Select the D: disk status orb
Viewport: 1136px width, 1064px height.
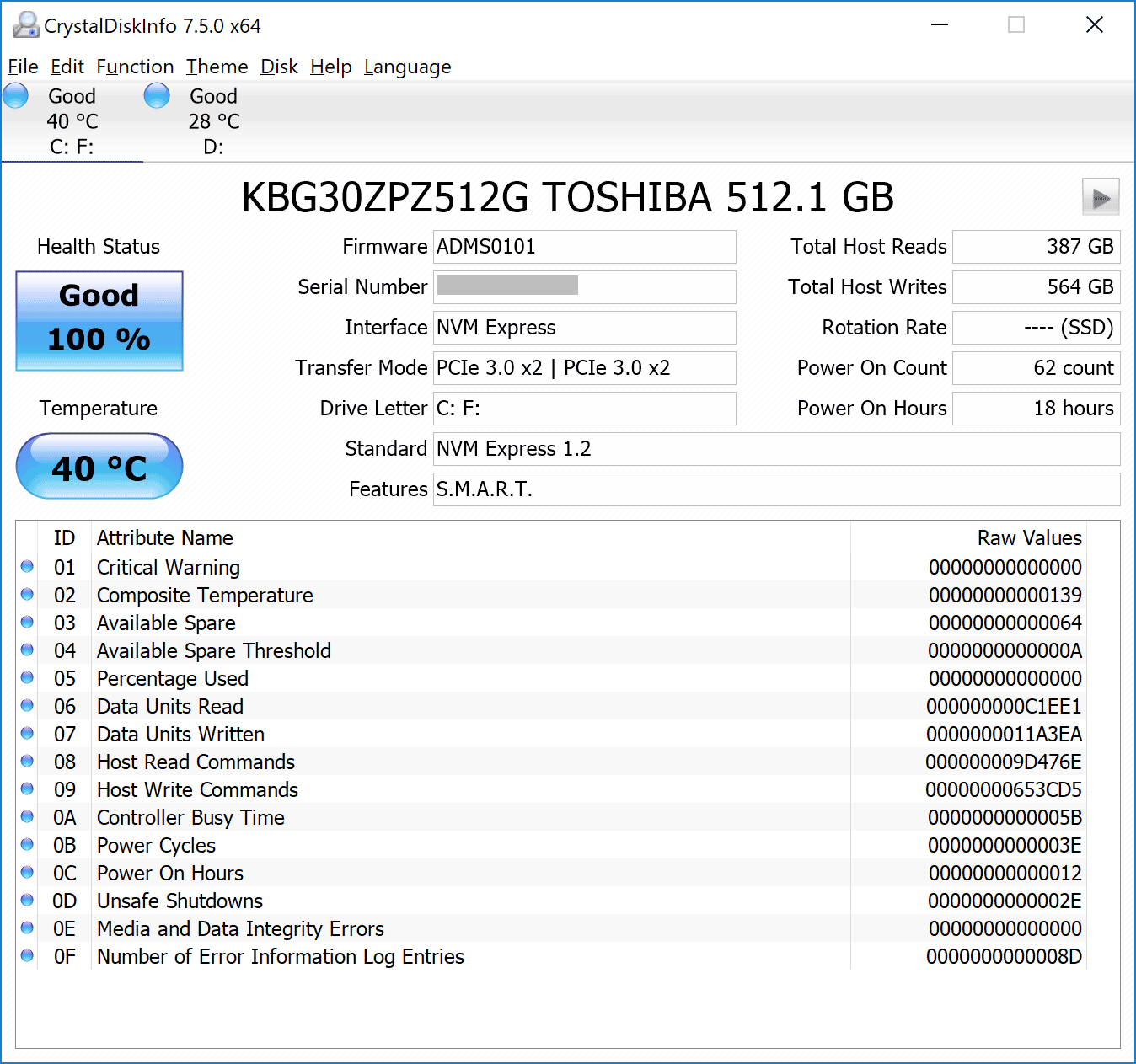157,96
